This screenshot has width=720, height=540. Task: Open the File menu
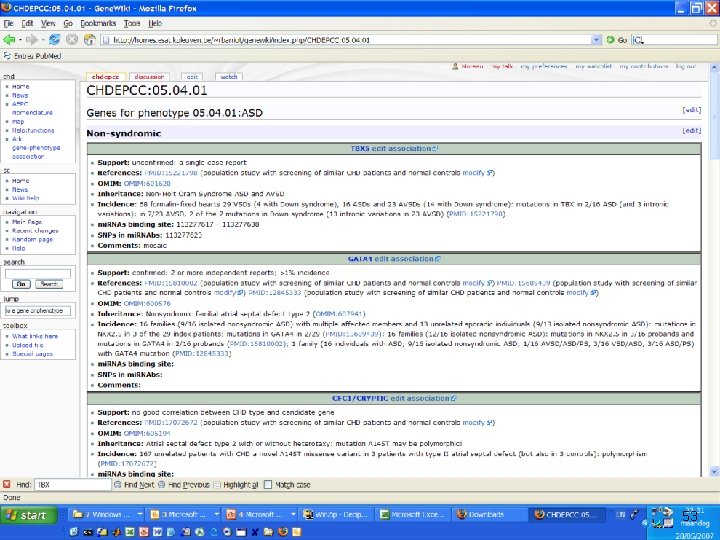click(x=9, y=23)
